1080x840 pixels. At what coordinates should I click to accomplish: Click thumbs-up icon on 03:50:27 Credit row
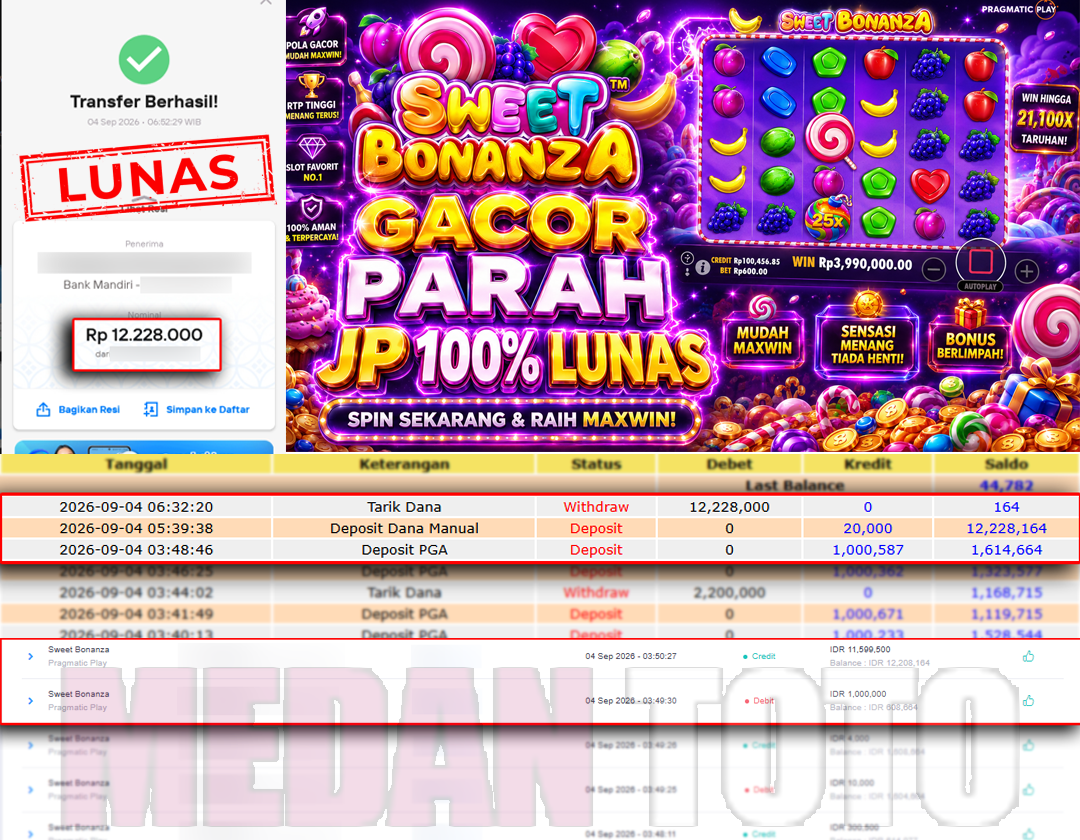[x=1028, y=656]
